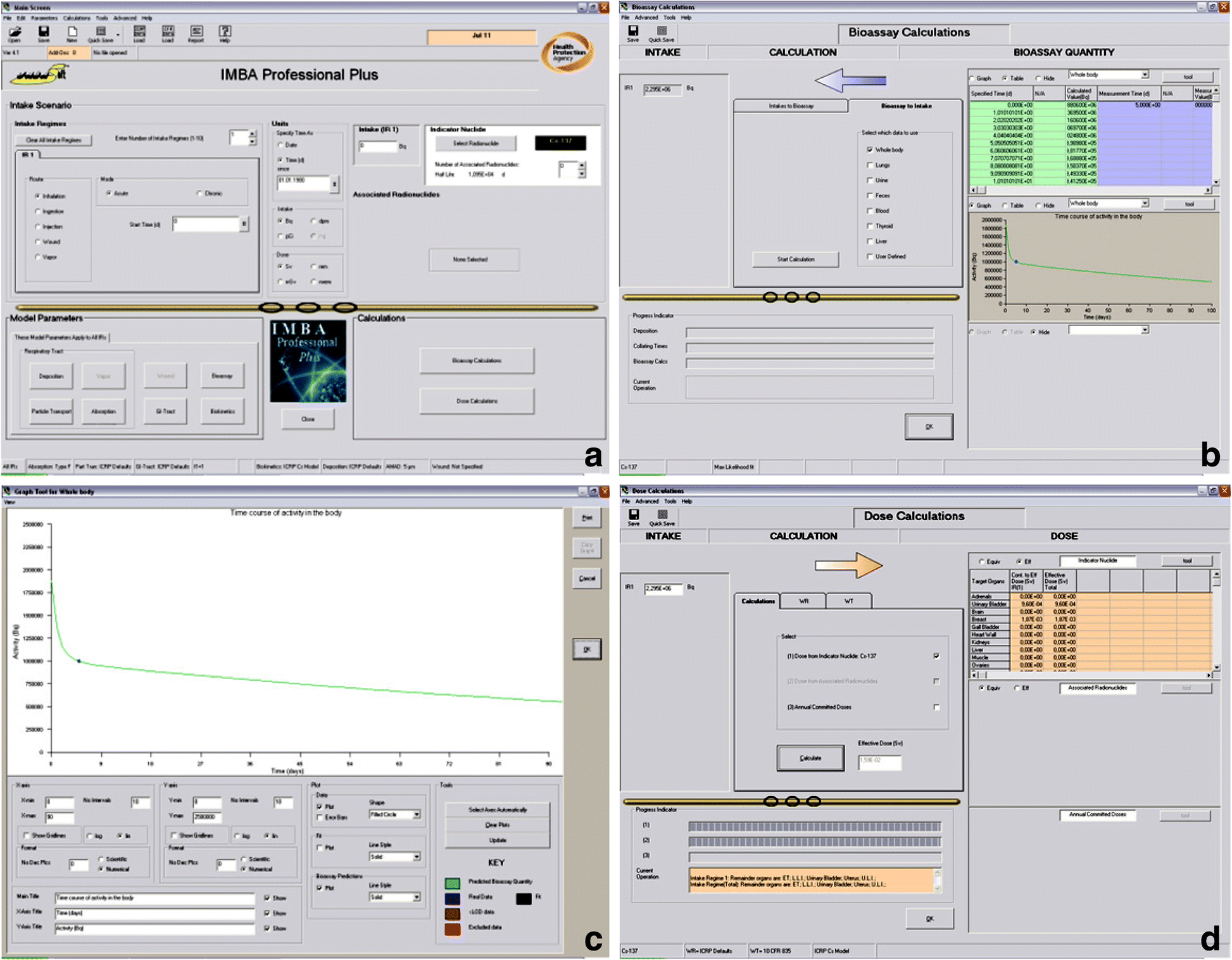Click horizontal scrollbar under bioassay table
The width and height of the screenshot is (1232, 960).
1091,190
